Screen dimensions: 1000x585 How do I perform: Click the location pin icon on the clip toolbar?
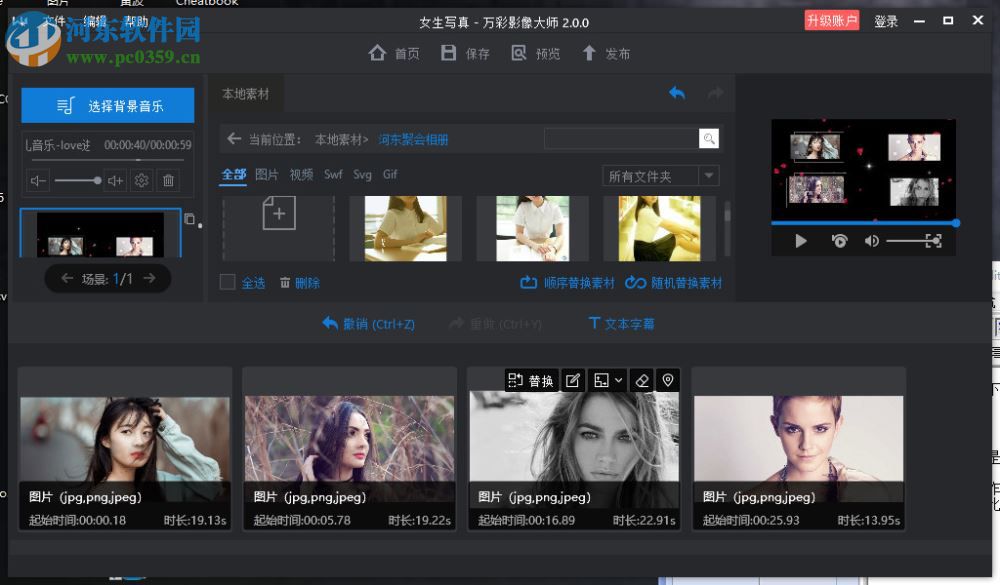coord(668,380)
